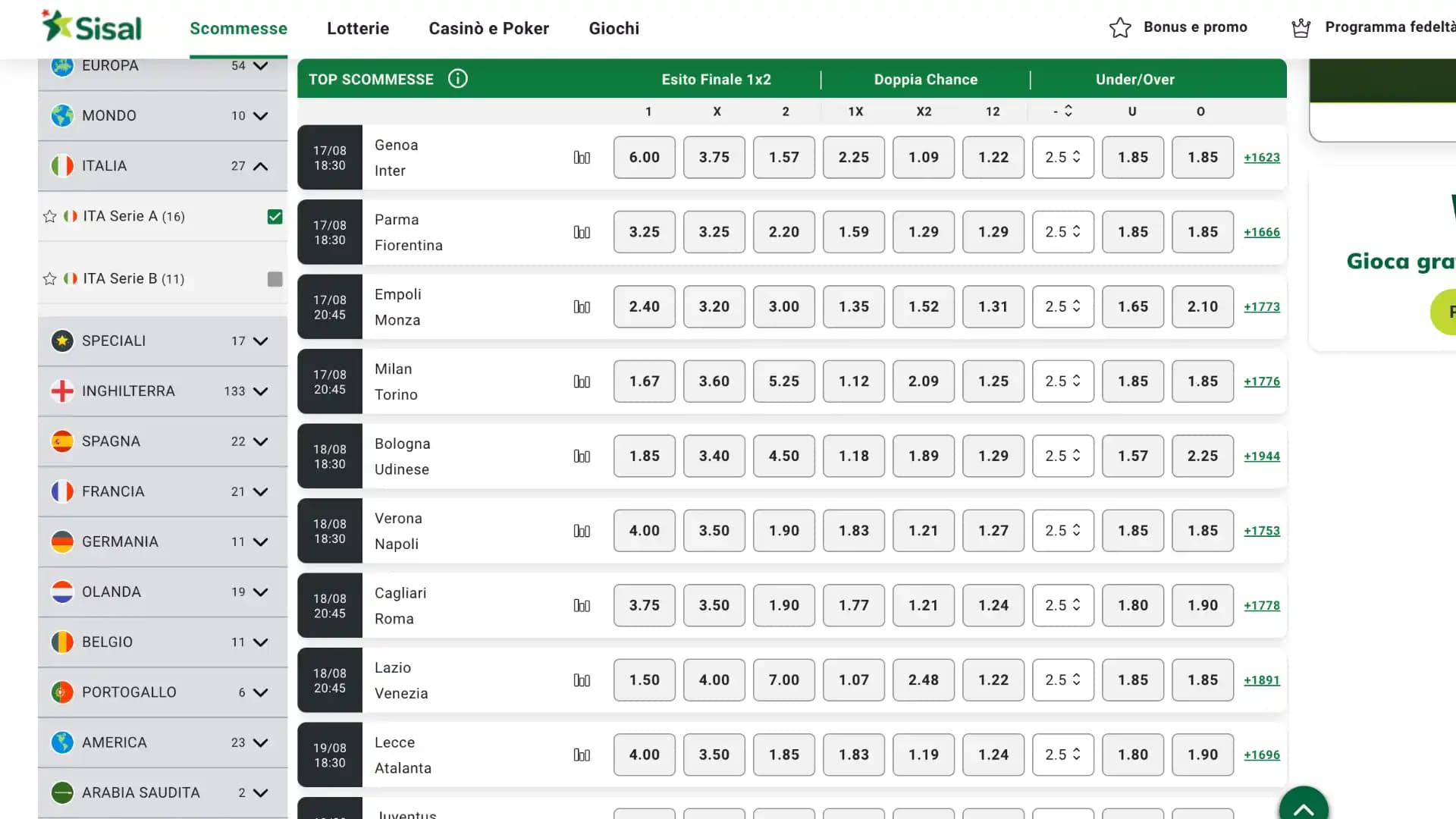Open match statistics for Lazio-Venezia
The width and height of the screenshot is (1456, 819).
tap(582, 680)
